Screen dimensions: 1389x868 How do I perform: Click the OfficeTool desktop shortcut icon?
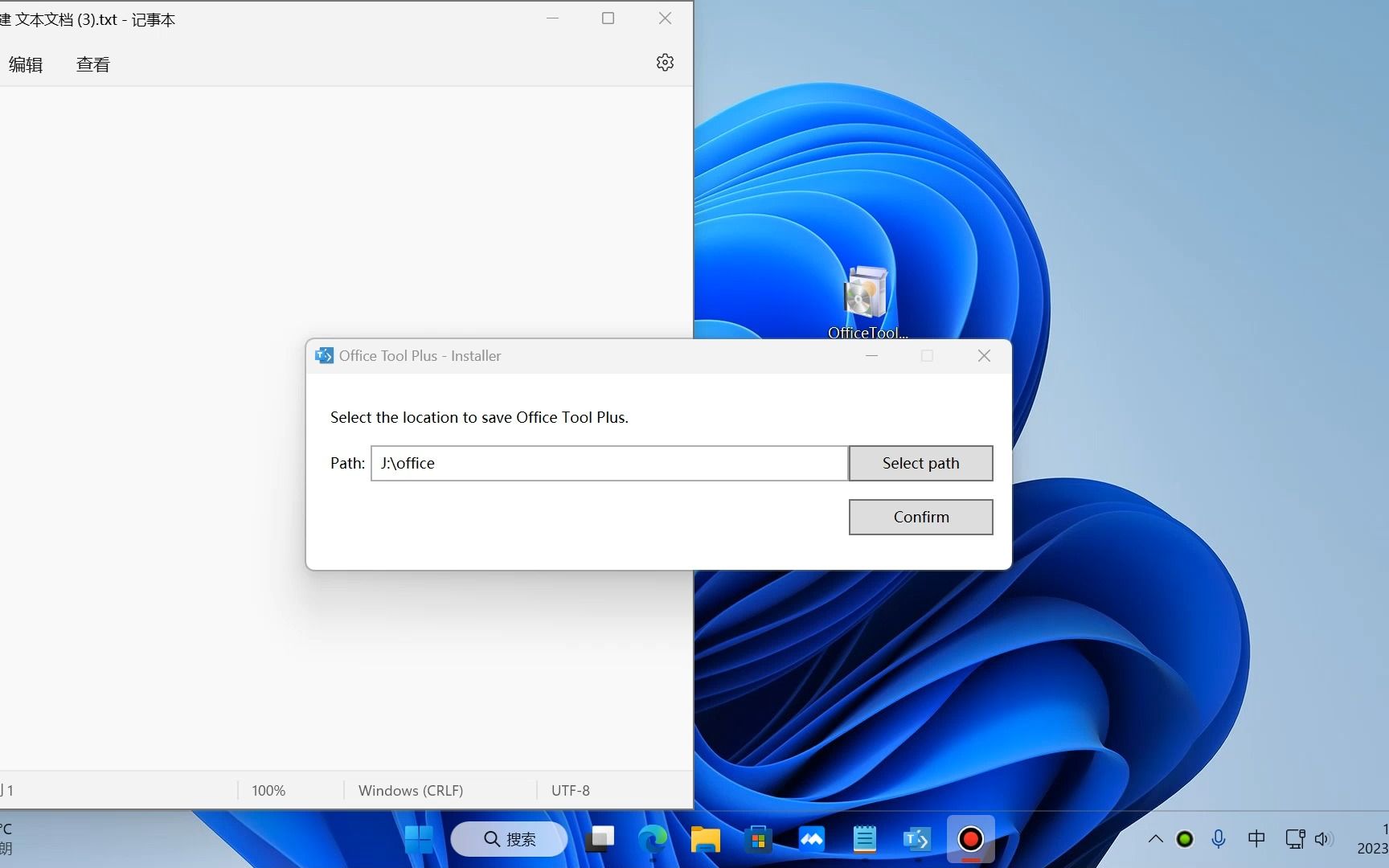(x=867, y=302)
